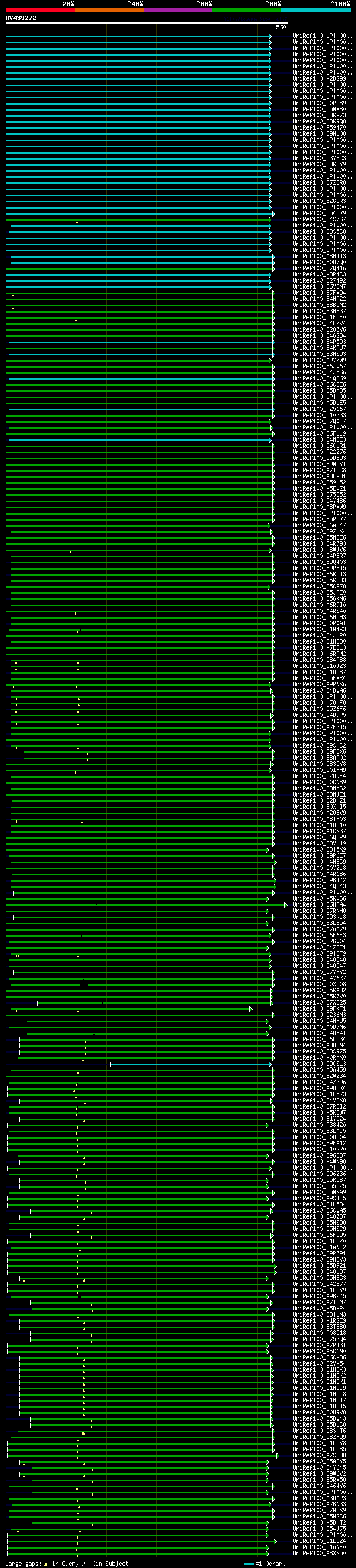Click the UniRef100_A4RS40 label
This screenshot has width=356, height=1568.
click(319, 611)
